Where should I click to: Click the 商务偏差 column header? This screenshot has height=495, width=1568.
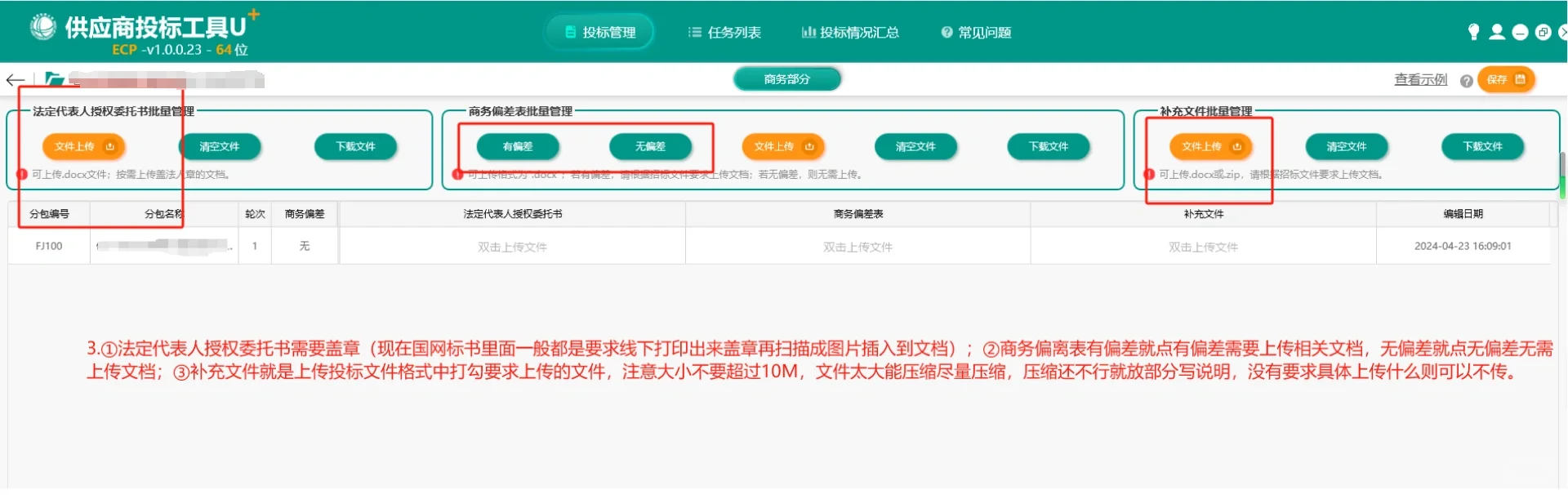click(x=305, y=214)
